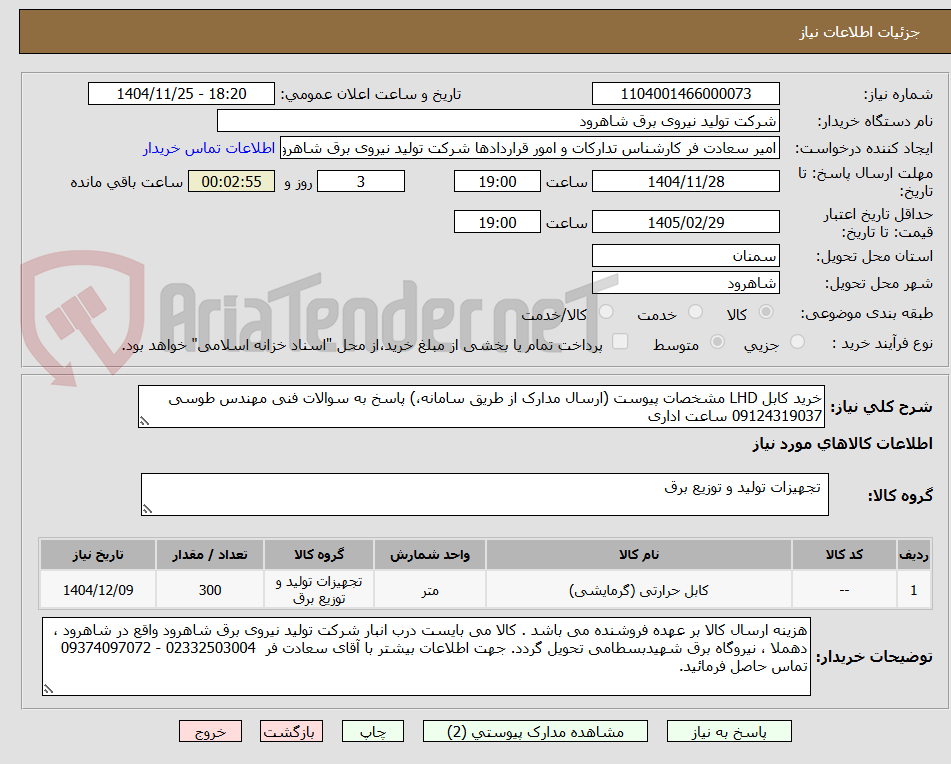Click the شماره نیاز field 1104001466000073
This screenshot has width=951, height=764.
point(685,94)
